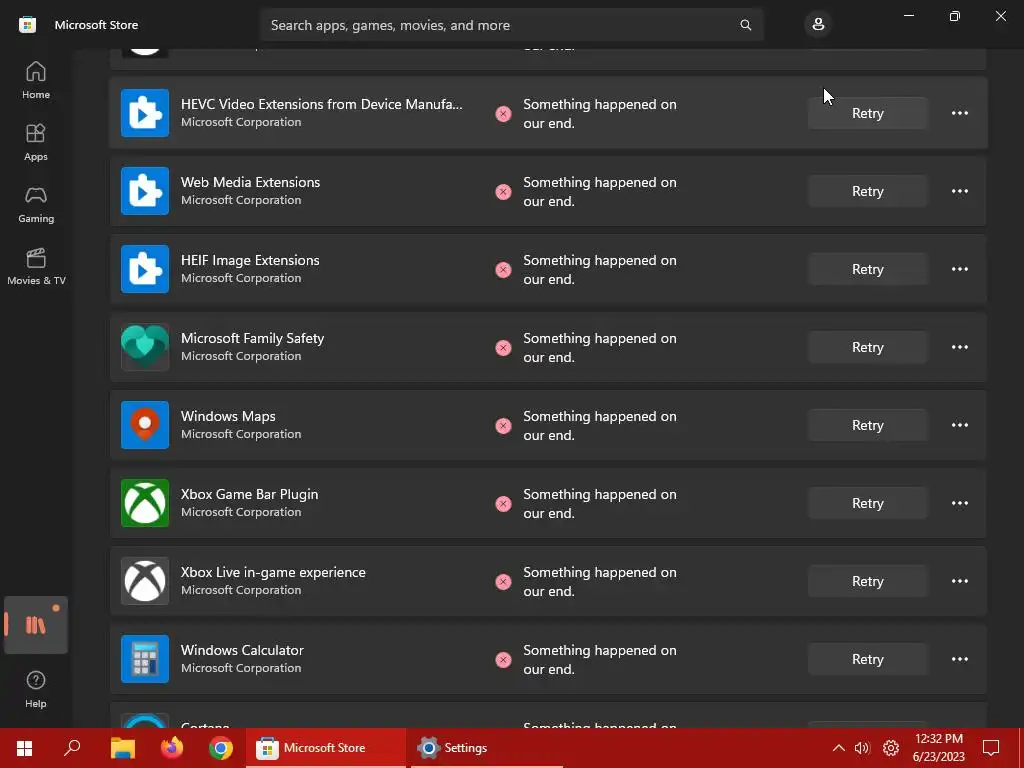Select the Windows Calculator title
The height and width of the screenshot is (768, 1024).
tap(242, 650)
